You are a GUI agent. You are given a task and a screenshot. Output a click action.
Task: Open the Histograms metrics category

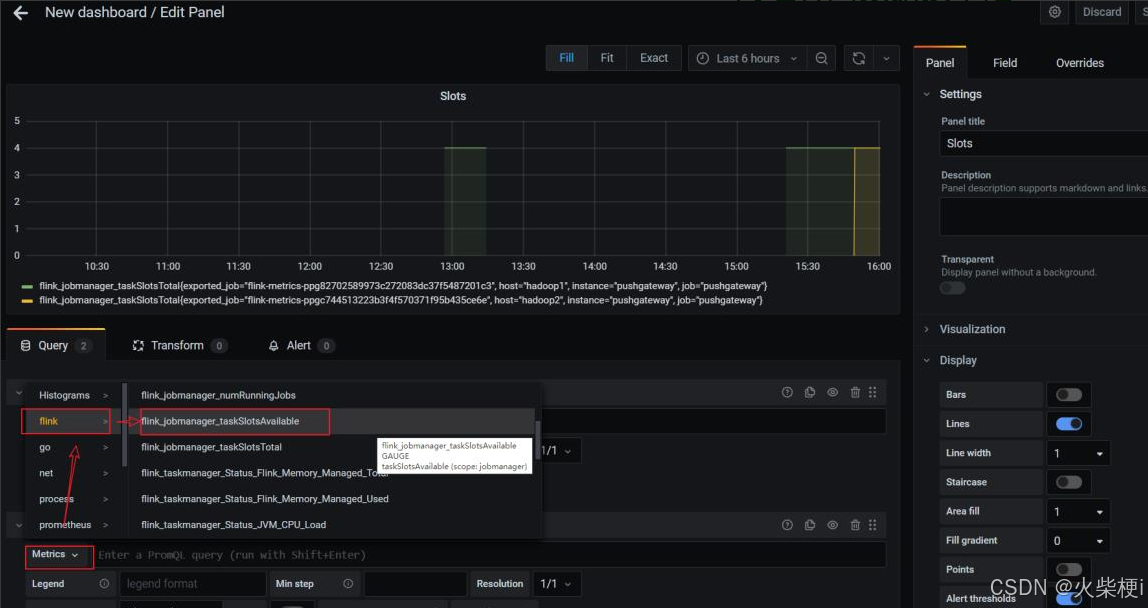(x=72, y=395)
